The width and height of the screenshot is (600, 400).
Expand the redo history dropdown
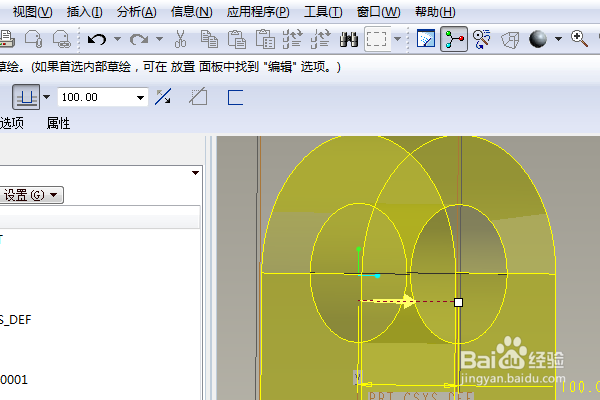point(160,39)
